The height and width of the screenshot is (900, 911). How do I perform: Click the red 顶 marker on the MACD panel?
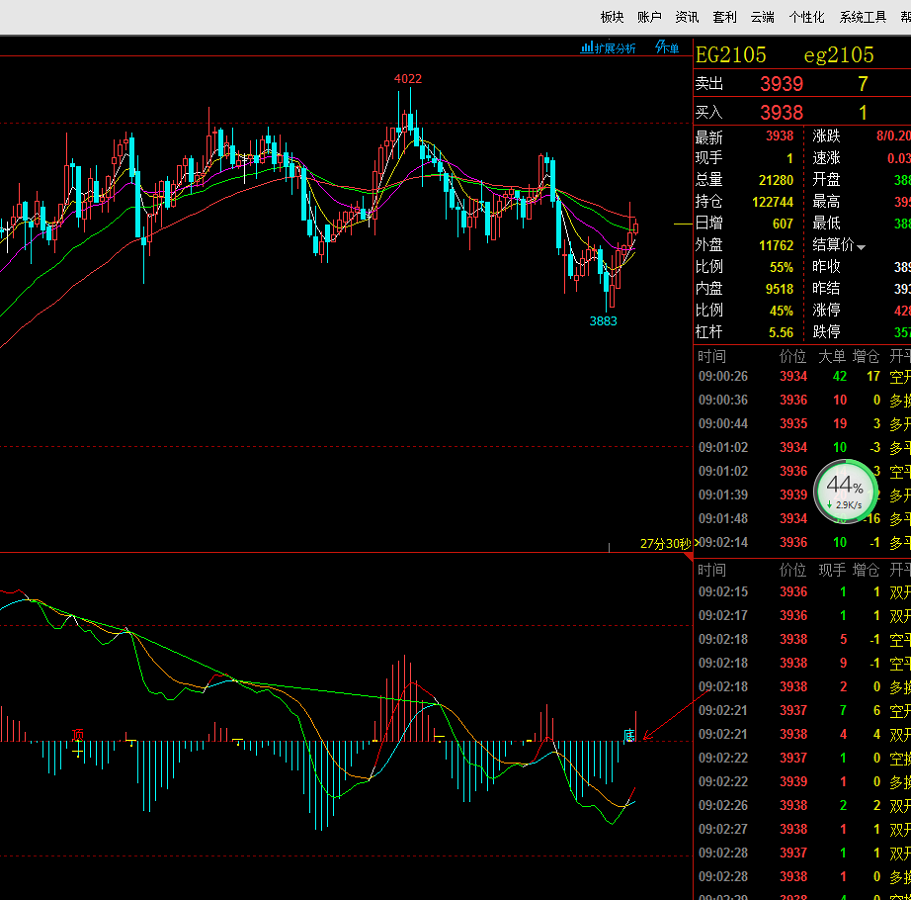pos(78,736)
